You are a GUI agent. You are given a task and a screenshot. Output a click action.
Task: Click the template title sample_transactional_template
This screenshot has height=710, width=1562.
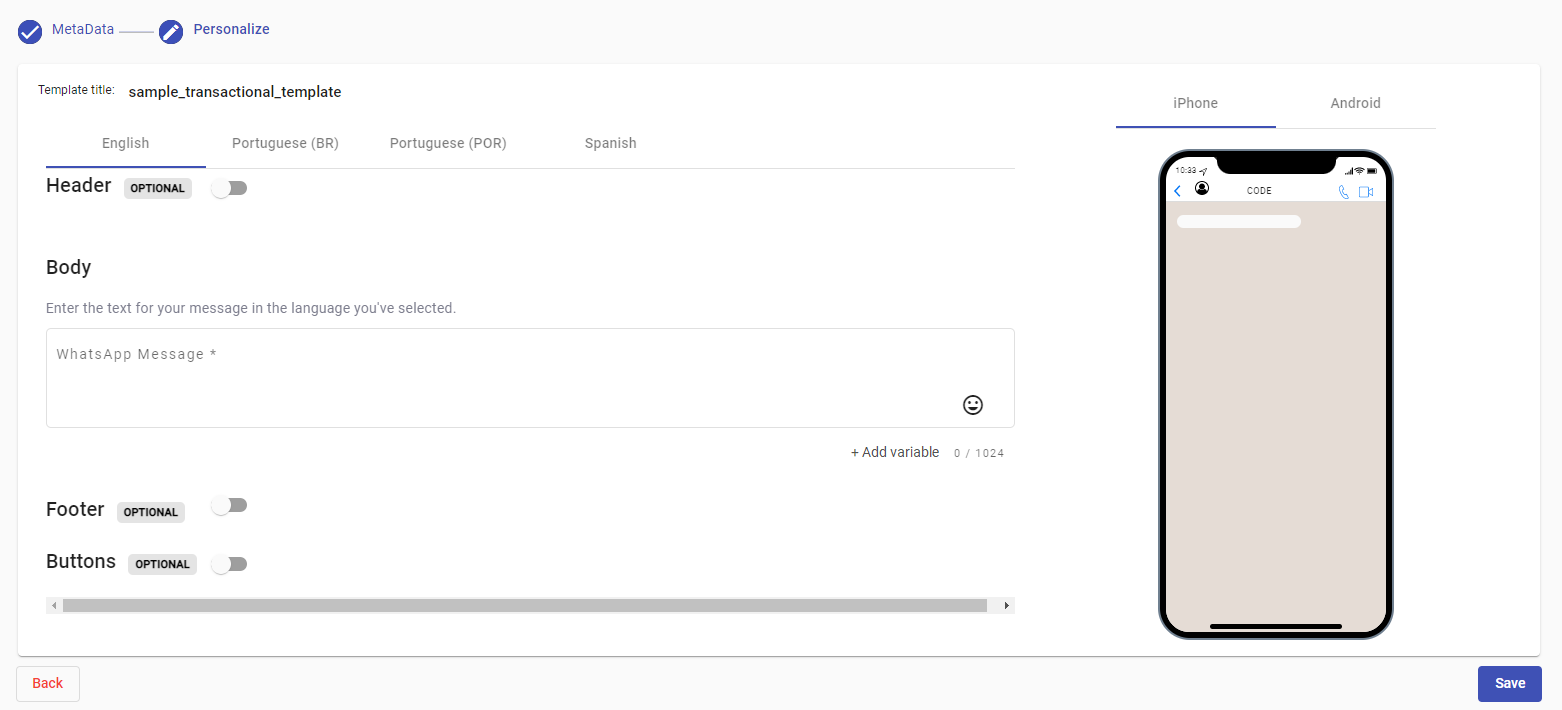(235, 92)
